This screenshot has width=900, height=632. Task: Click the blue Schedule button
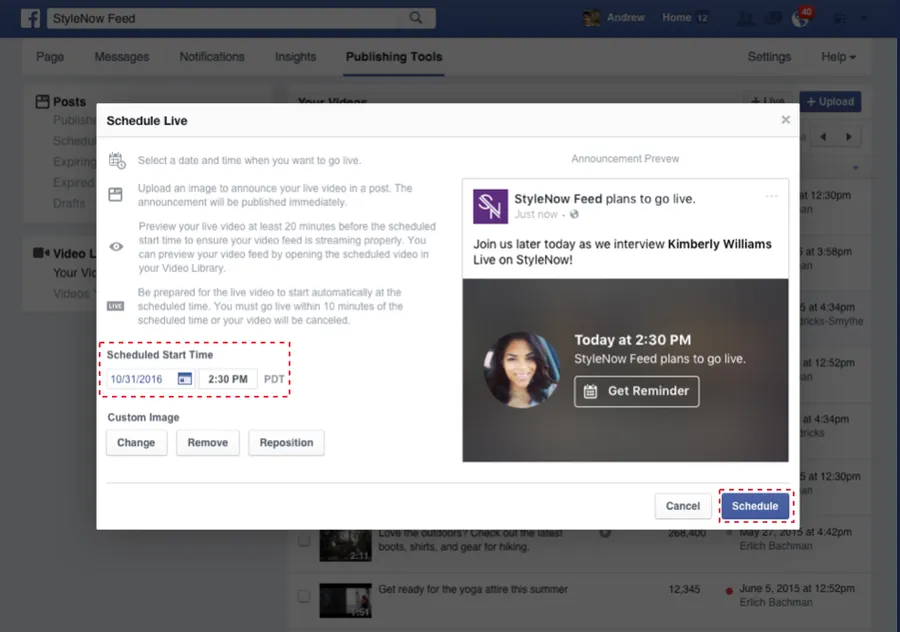click(x=756, y=506)
